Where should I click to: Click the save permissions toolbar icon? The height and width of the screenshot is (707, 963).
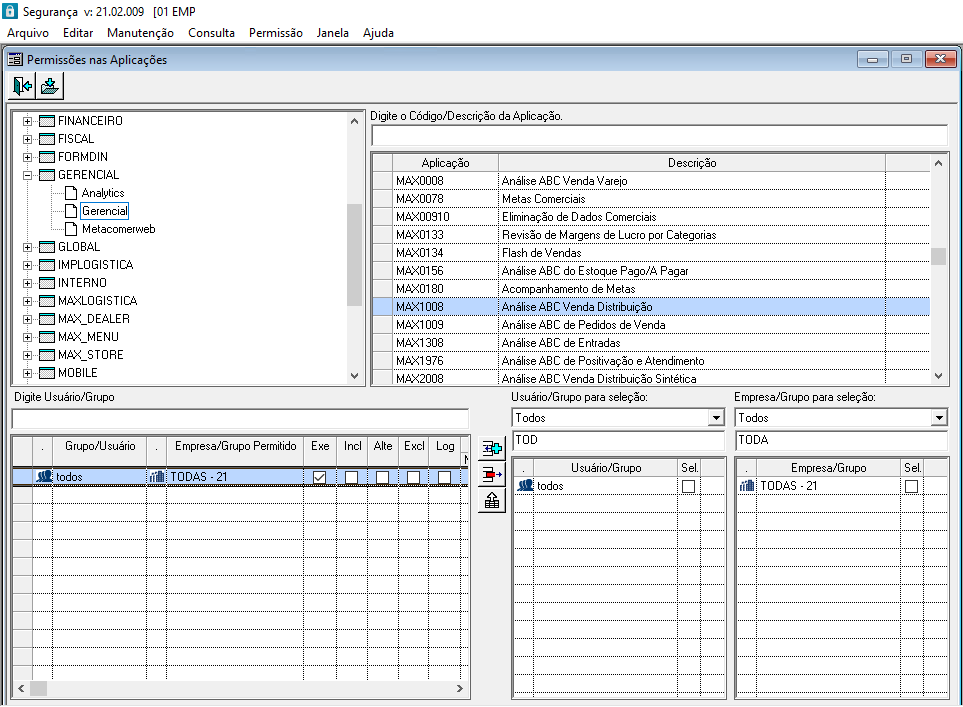(x=50, y=86)
